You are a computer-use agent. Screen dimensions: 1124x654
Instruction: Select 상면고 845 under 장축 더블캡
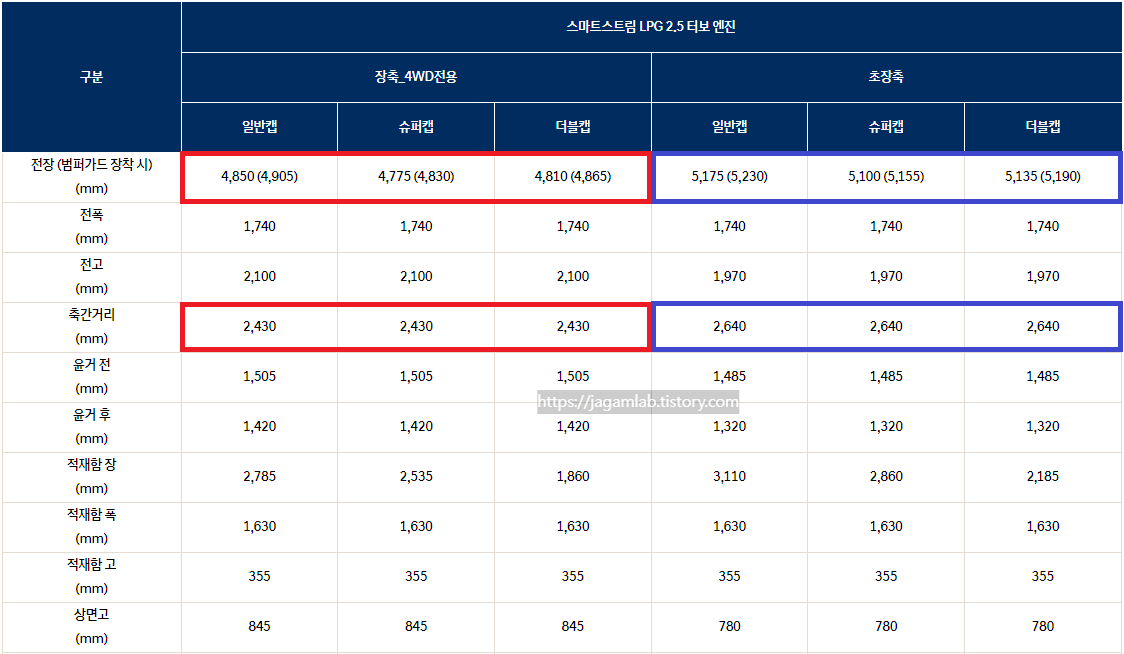(x=573, y=627)
